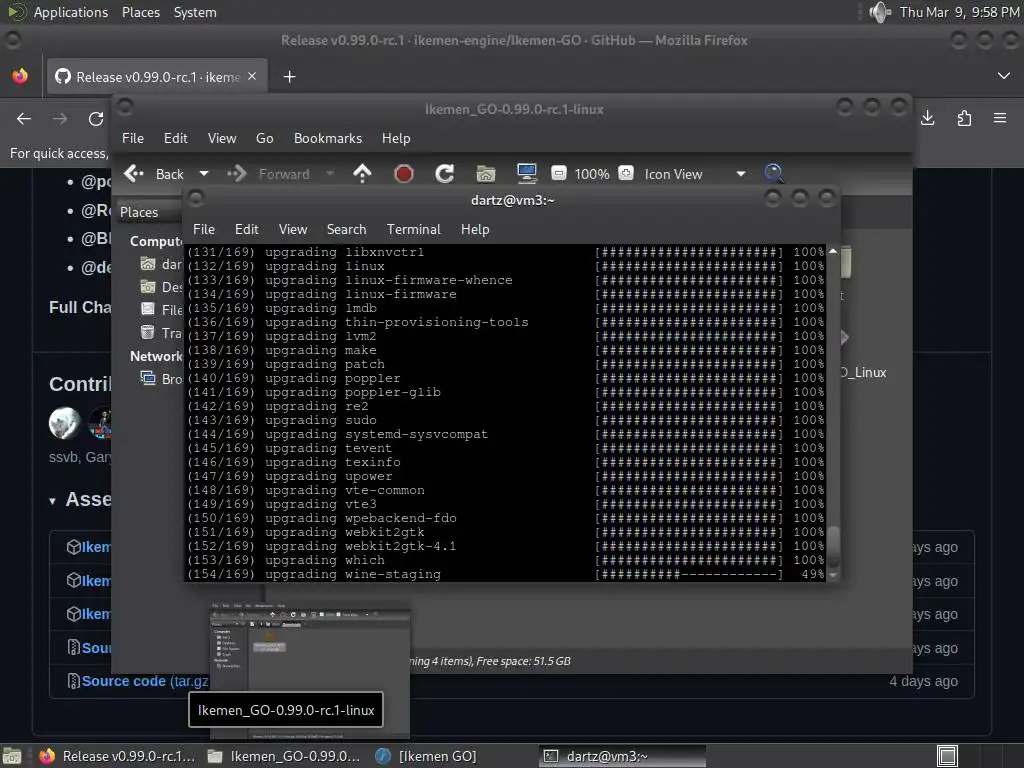Open Terminal menu in terminal window

413,229
